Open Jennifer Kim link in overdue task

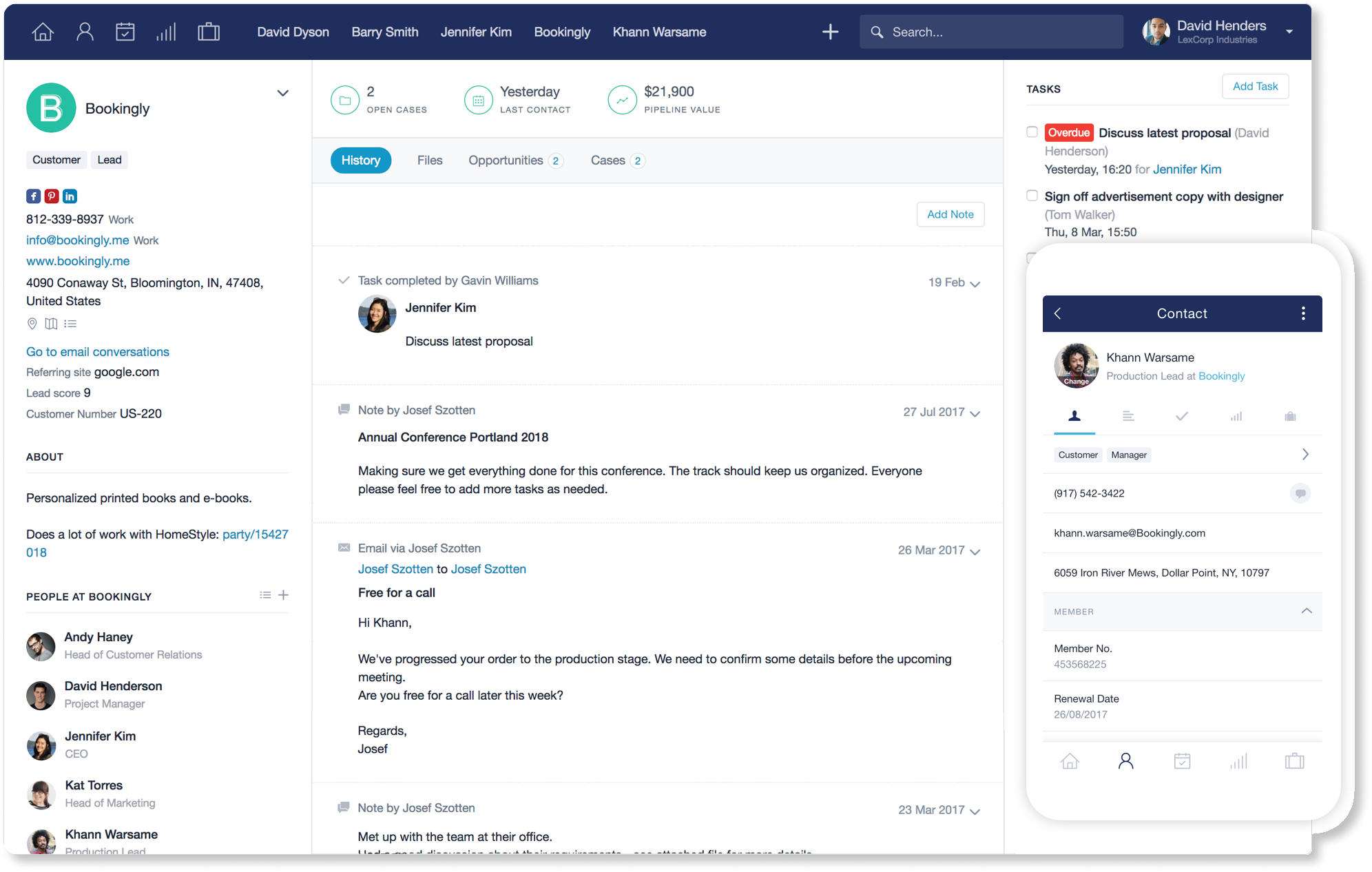point(1187,169)
